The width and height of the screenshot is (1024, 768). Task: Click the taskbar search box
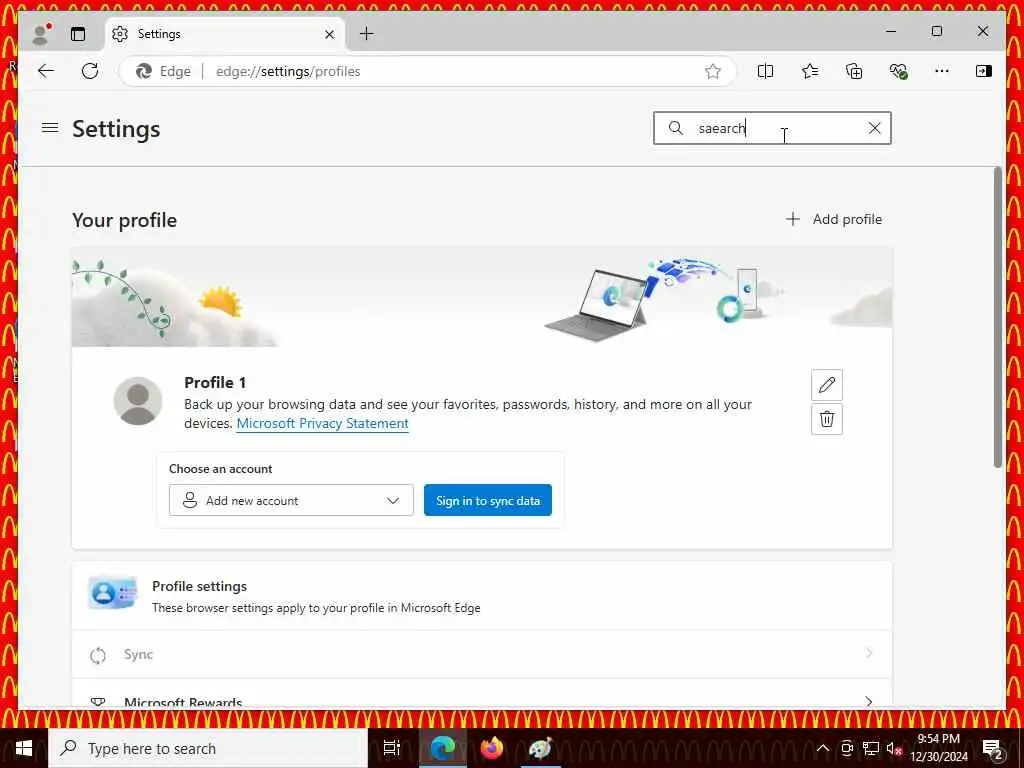208,748
